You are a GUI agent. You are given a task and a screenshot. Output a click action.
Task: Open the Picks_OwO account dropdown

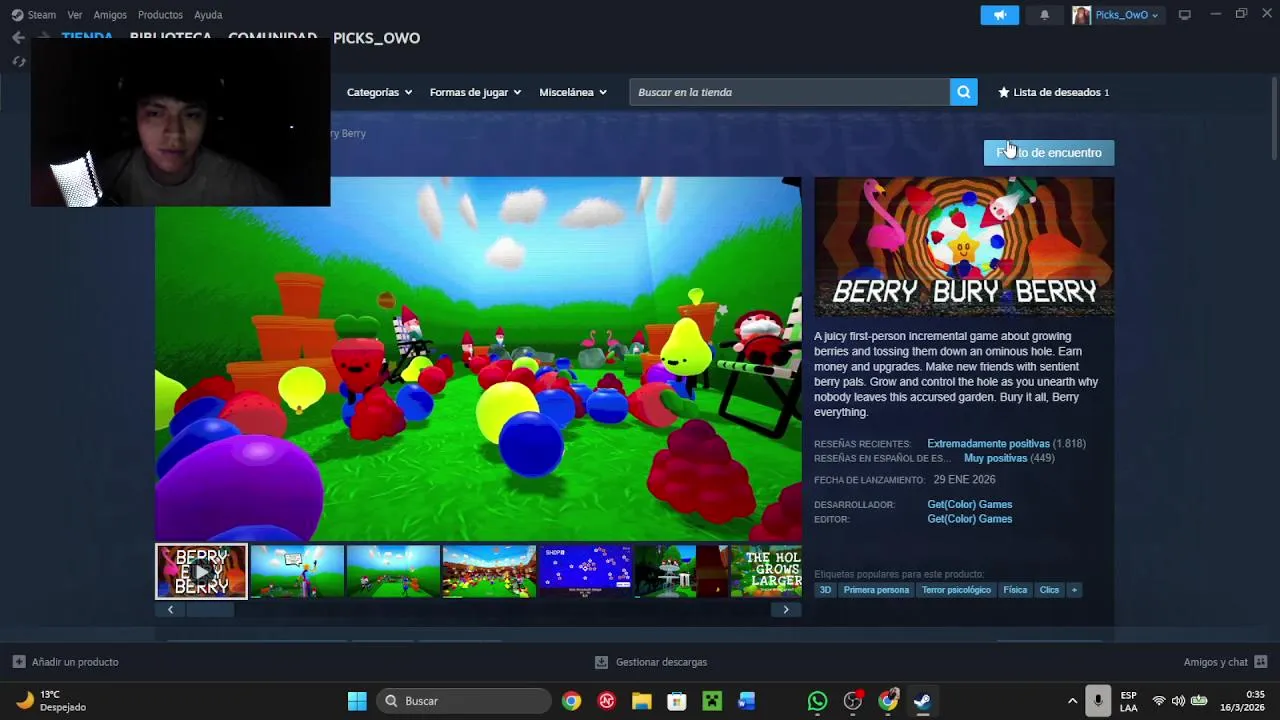pyautogui.click(x=1127, y=15)
